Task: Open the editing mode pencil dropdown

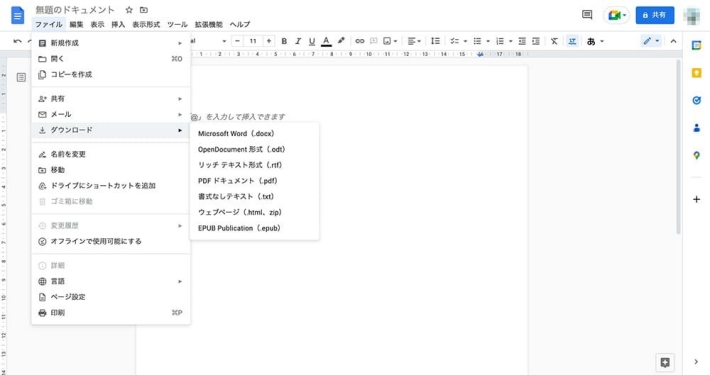Action: [x=651, y=41]
